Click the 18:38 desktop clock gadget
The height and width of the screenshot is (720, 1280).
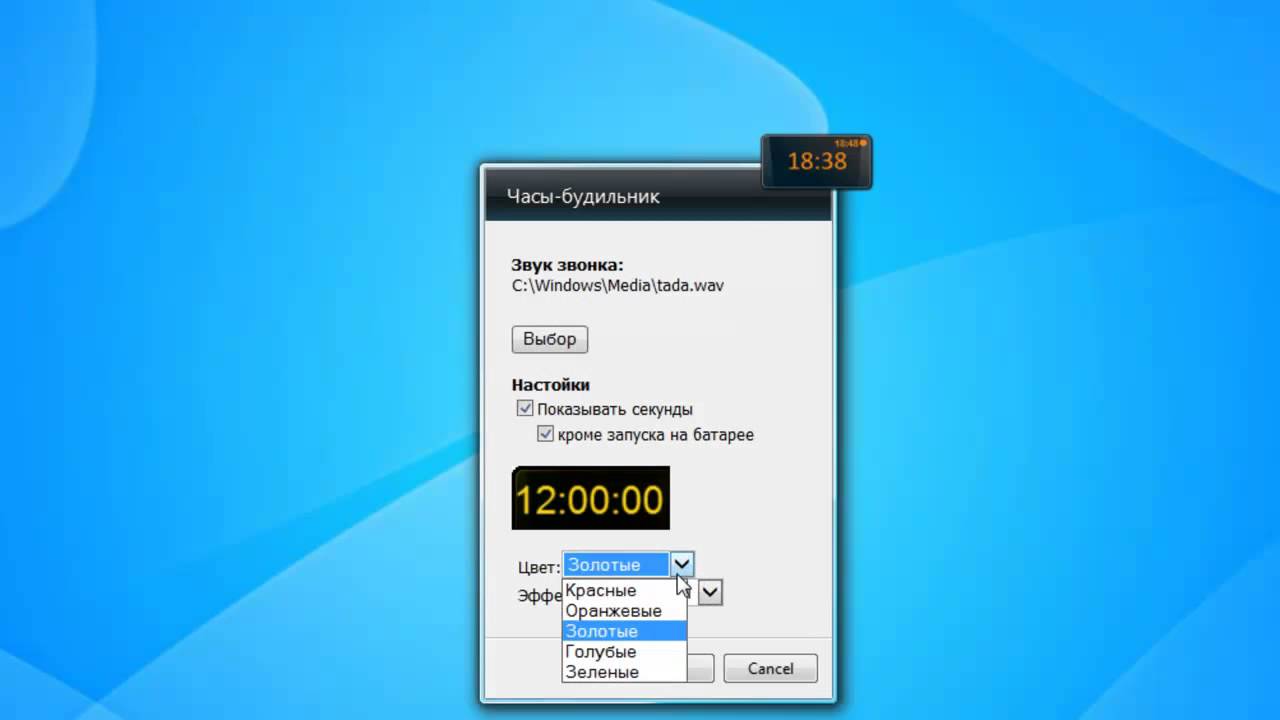point(817,161)
